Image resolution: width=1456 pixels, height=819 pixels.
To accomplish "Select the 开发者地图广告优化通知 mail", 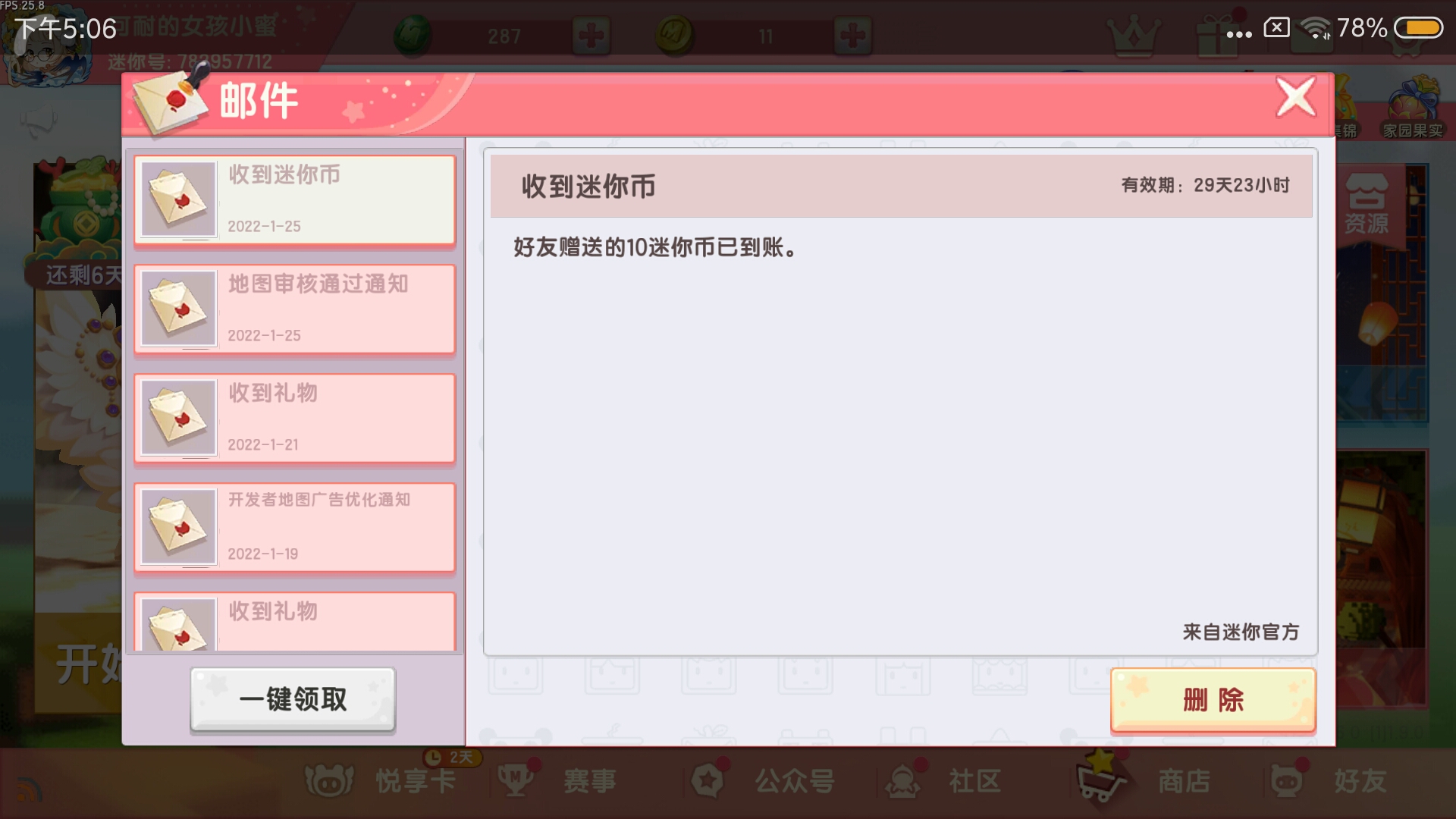I will pos(295,528).
